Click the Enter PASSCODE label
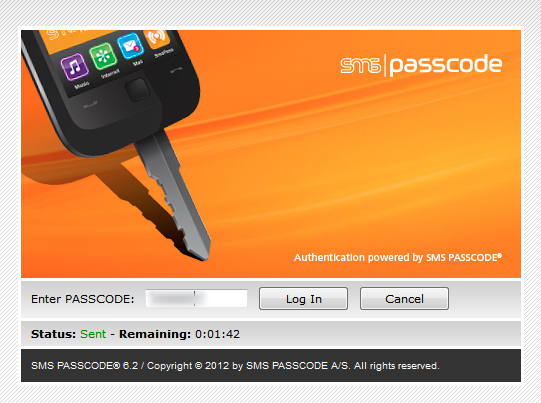 click(x=82, y=299)
